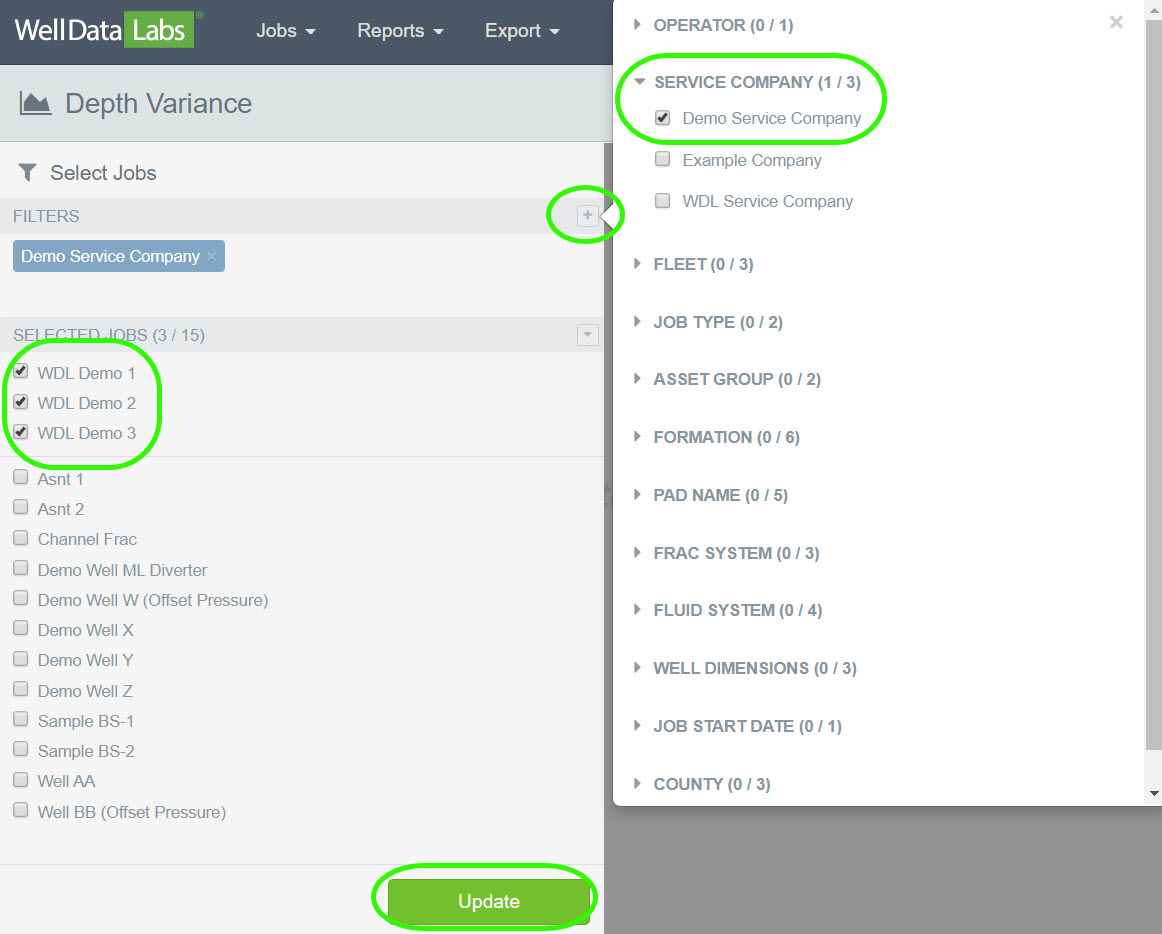Image resolution: width=1162 pixels, height=934 pixels.
Task: Check the Channel Frac job
Action: pos(21,538)
